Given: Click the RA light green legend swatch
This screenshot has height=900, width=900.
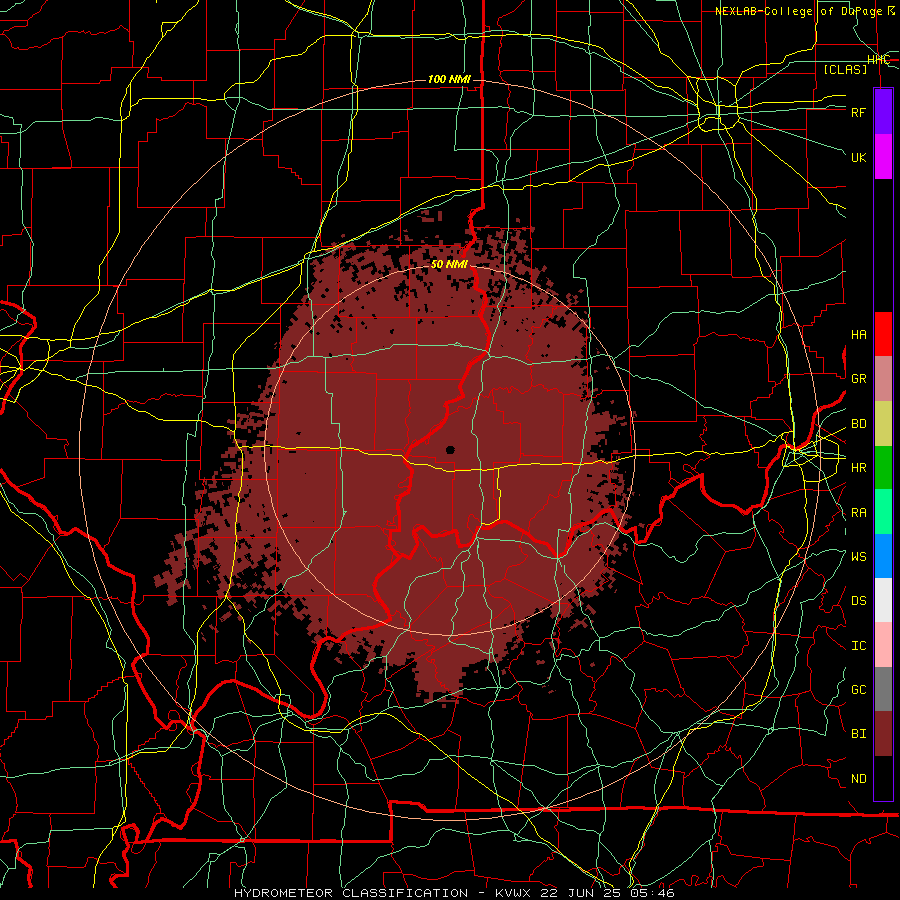Looking at the screenshot, I should (883, 511).
